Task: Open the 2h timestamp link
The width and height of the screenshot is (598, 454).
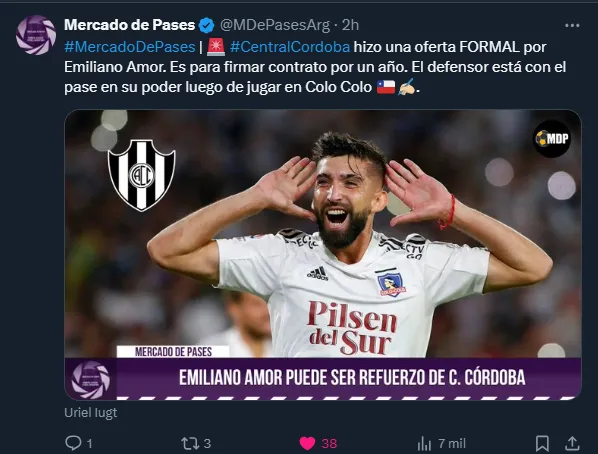Action: 350,25
